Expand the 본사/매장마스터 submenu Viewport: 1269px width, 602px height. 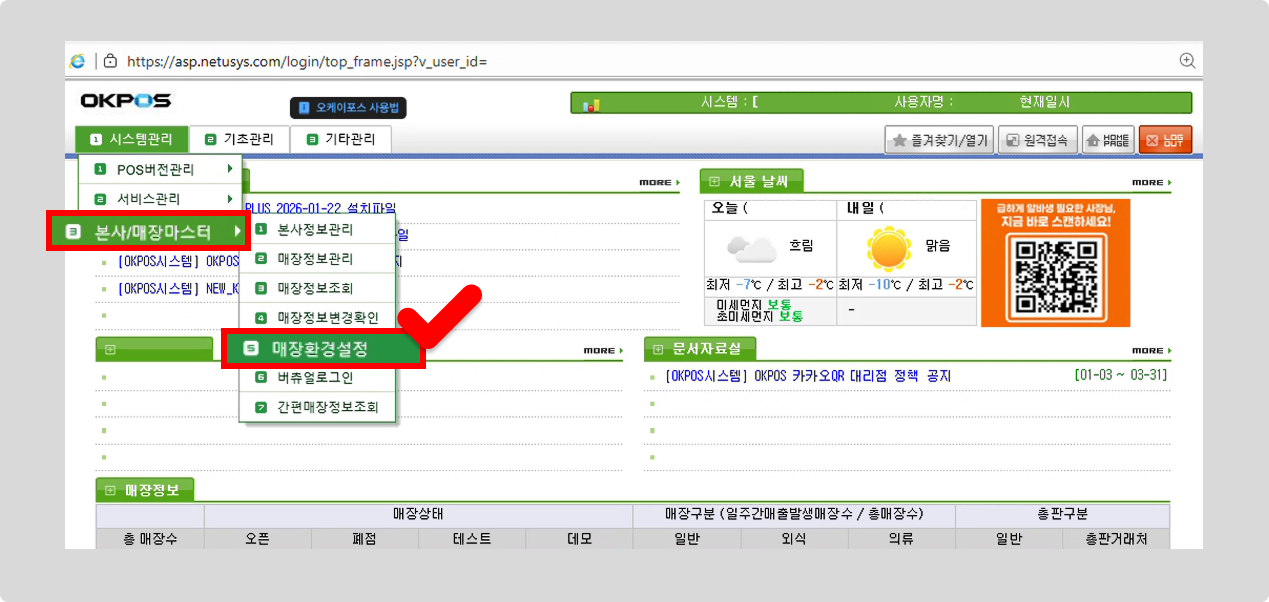click(x=150, y=232)
